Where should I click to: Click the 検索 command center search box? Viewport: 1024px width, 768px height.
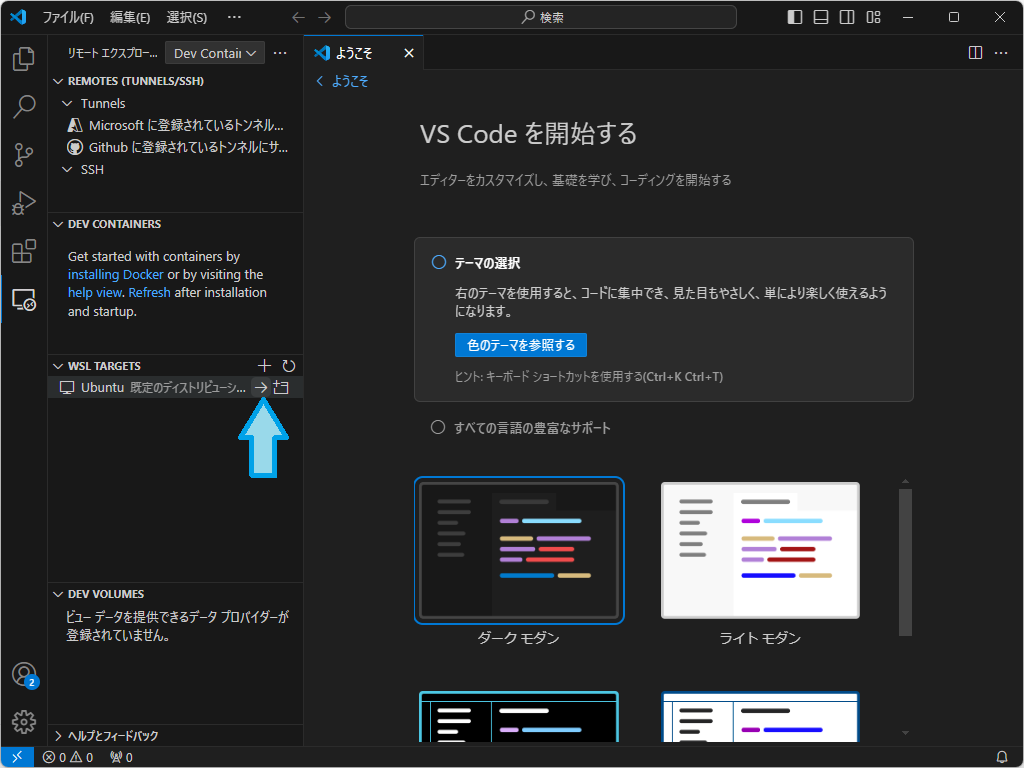[x=541, y=17]
